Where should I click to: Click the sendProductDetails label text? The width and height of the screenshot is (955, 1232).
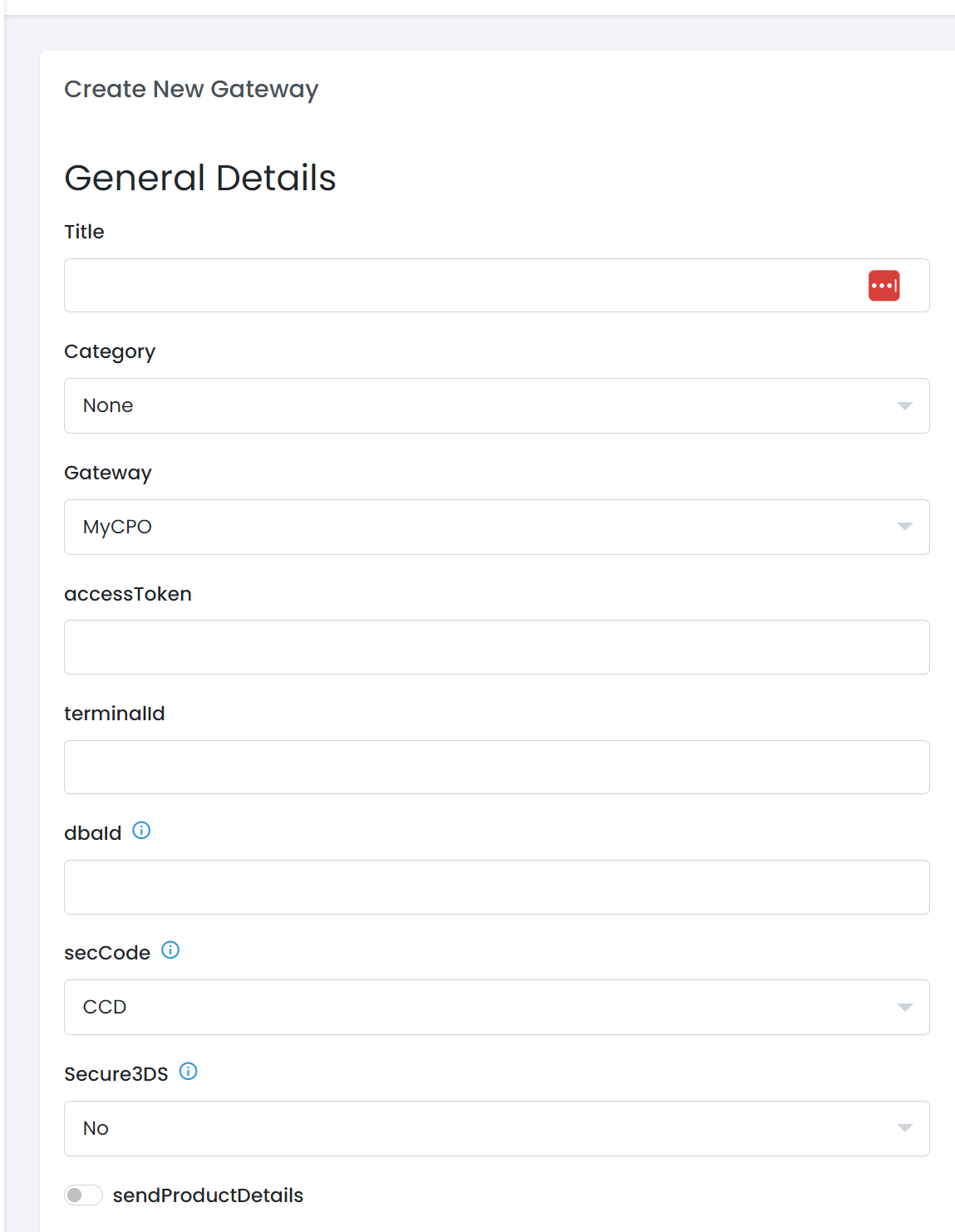coord(208,1195)
